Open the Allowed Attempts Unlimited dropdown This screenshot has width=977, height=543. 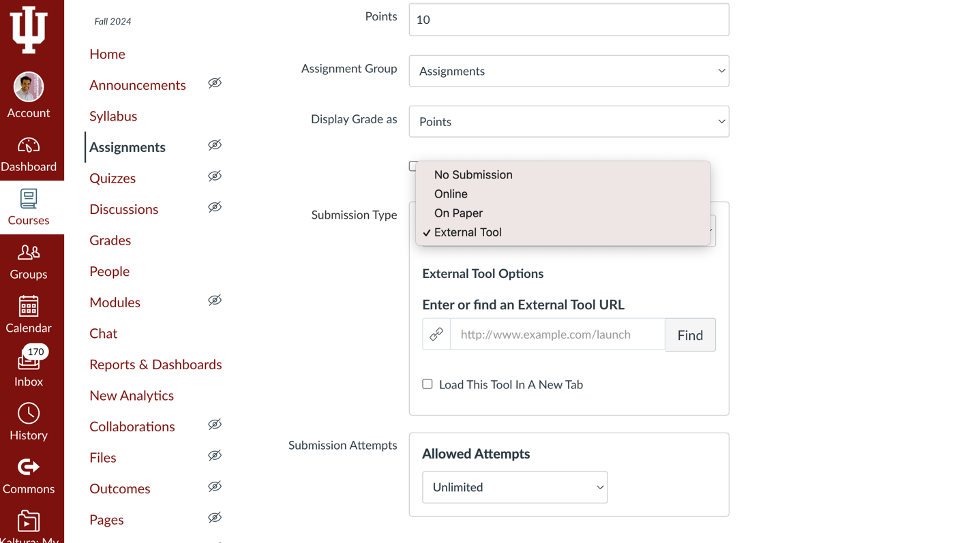tap(515, 488)
